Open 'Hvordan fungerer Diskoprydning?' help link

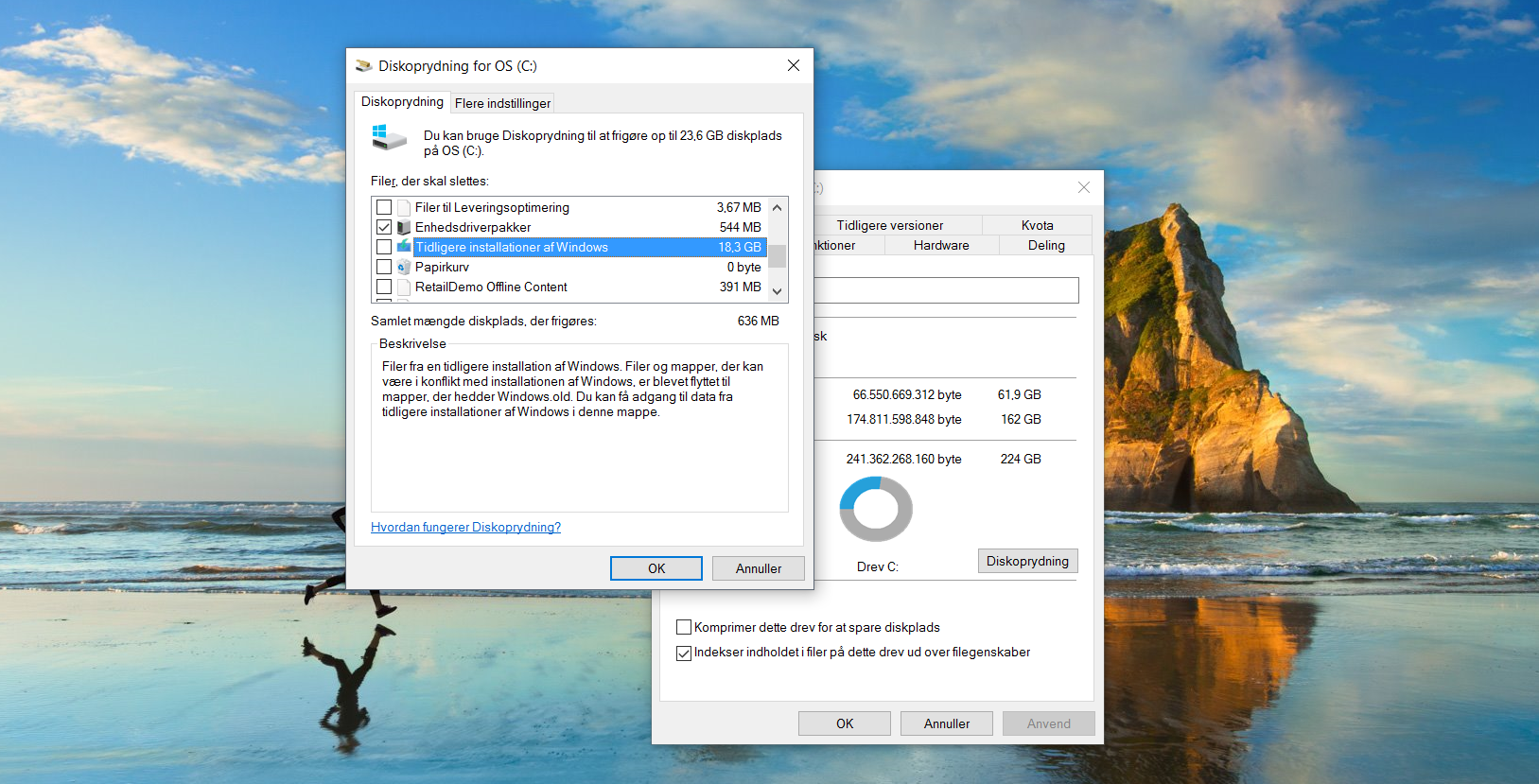[465, 528]
